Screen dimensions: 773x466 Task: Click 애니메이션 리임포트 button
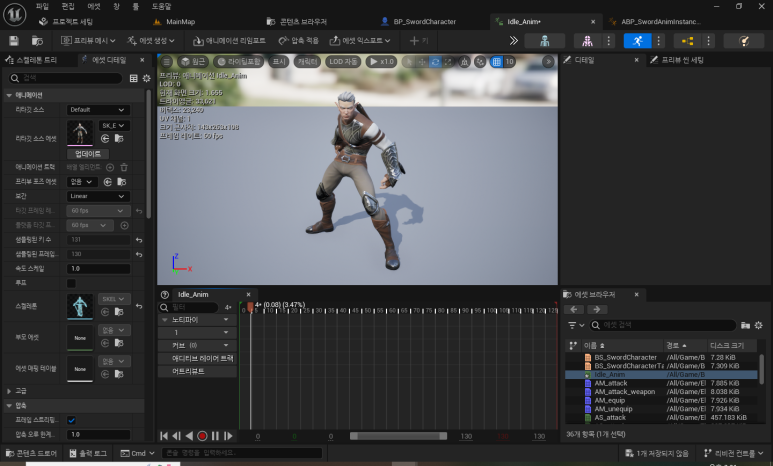pos(229,40)
